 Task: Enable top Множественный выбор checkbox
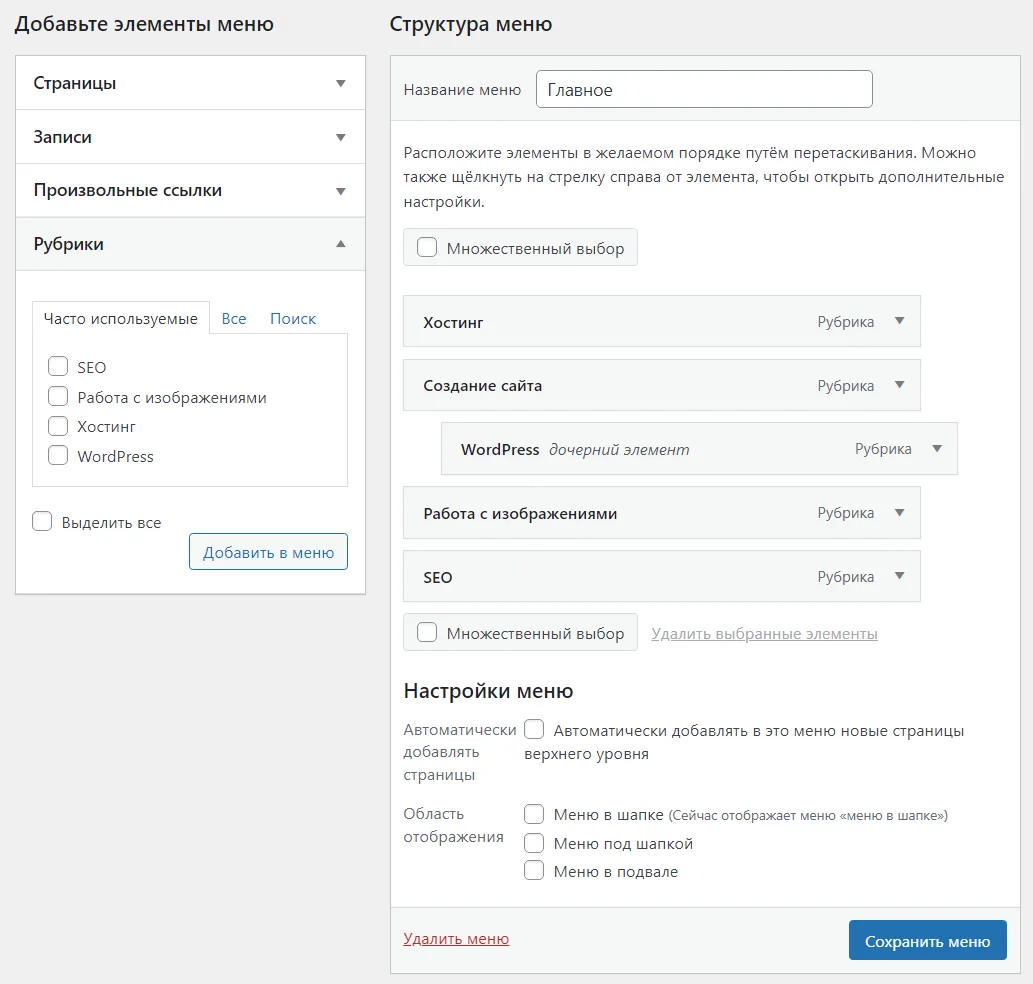427,248
